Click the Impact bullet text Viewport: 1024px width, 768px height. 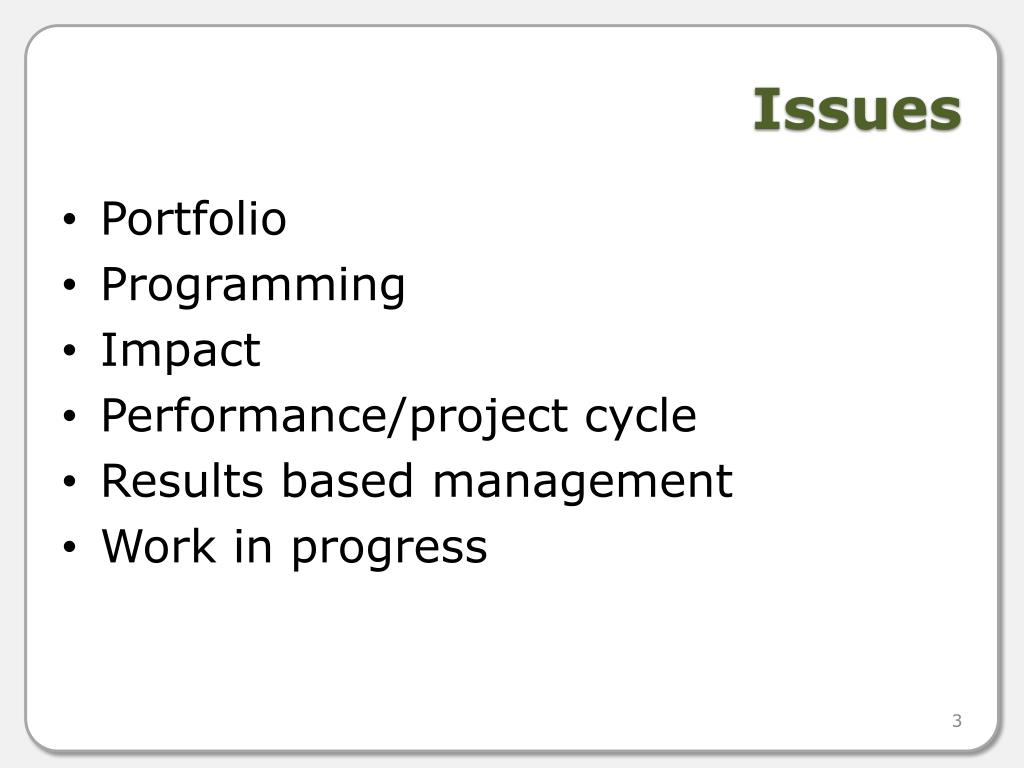181,351
